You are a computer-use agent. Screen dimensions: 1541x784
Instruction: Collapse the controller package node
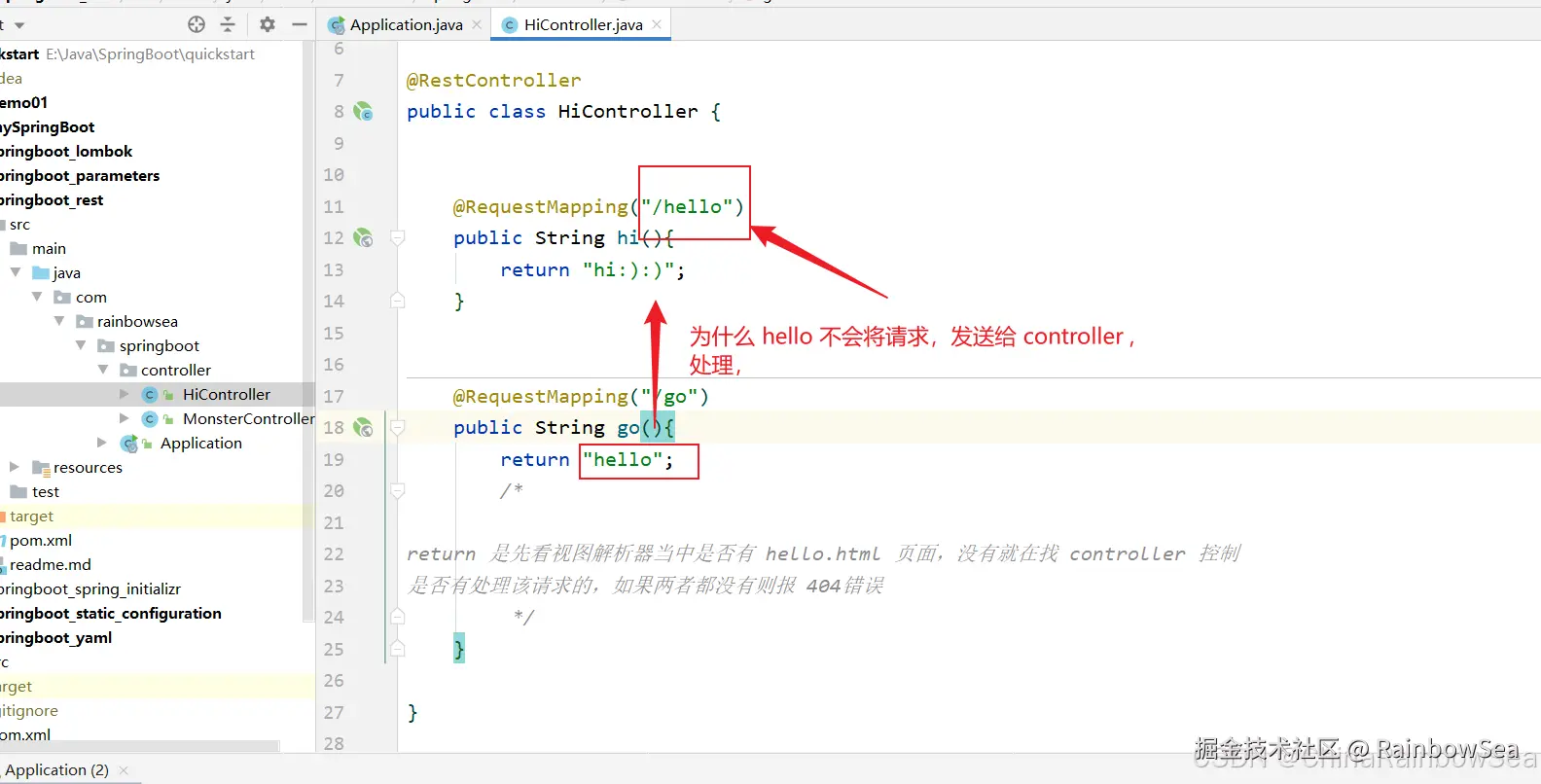103,370
